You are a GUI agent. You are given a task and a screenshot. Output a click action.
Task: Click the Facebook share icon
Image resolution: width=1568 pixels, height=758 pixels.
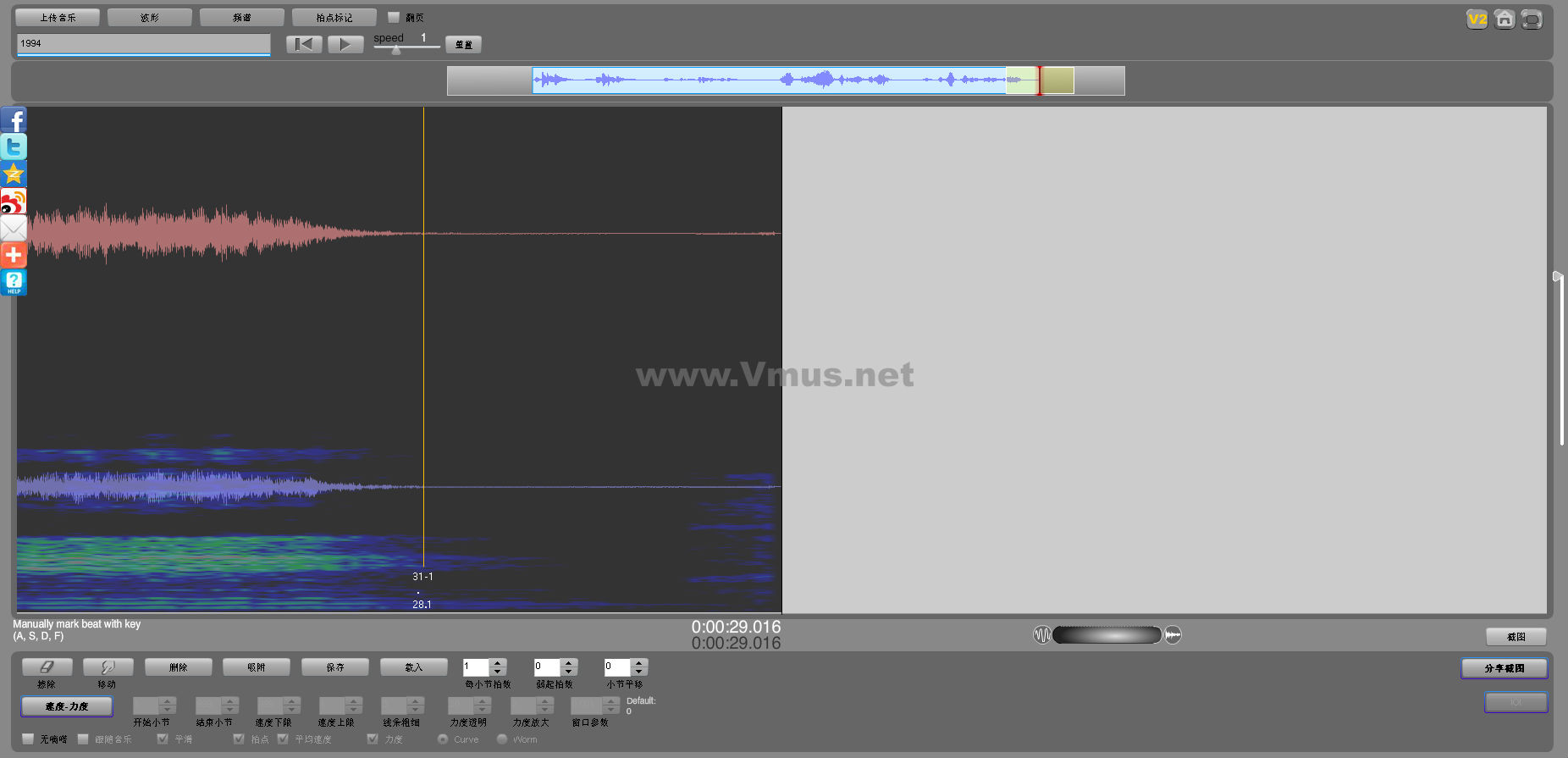coord(14,120)
